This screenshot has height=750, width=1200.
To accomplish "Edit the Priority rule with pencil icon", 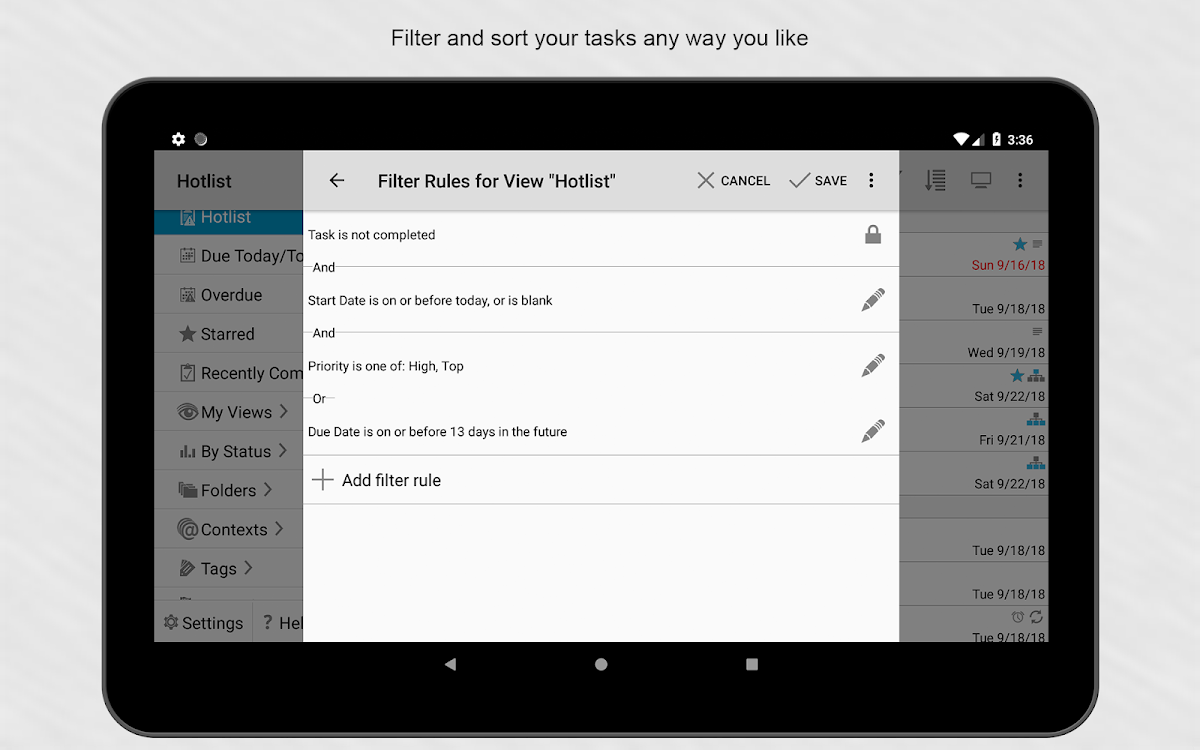I will click(873, 366).
